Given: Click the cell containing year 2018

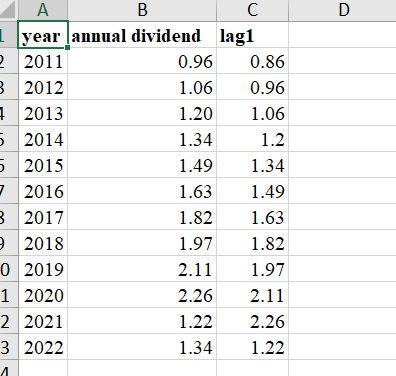Looking at the screenshot, I should point(43,243).
